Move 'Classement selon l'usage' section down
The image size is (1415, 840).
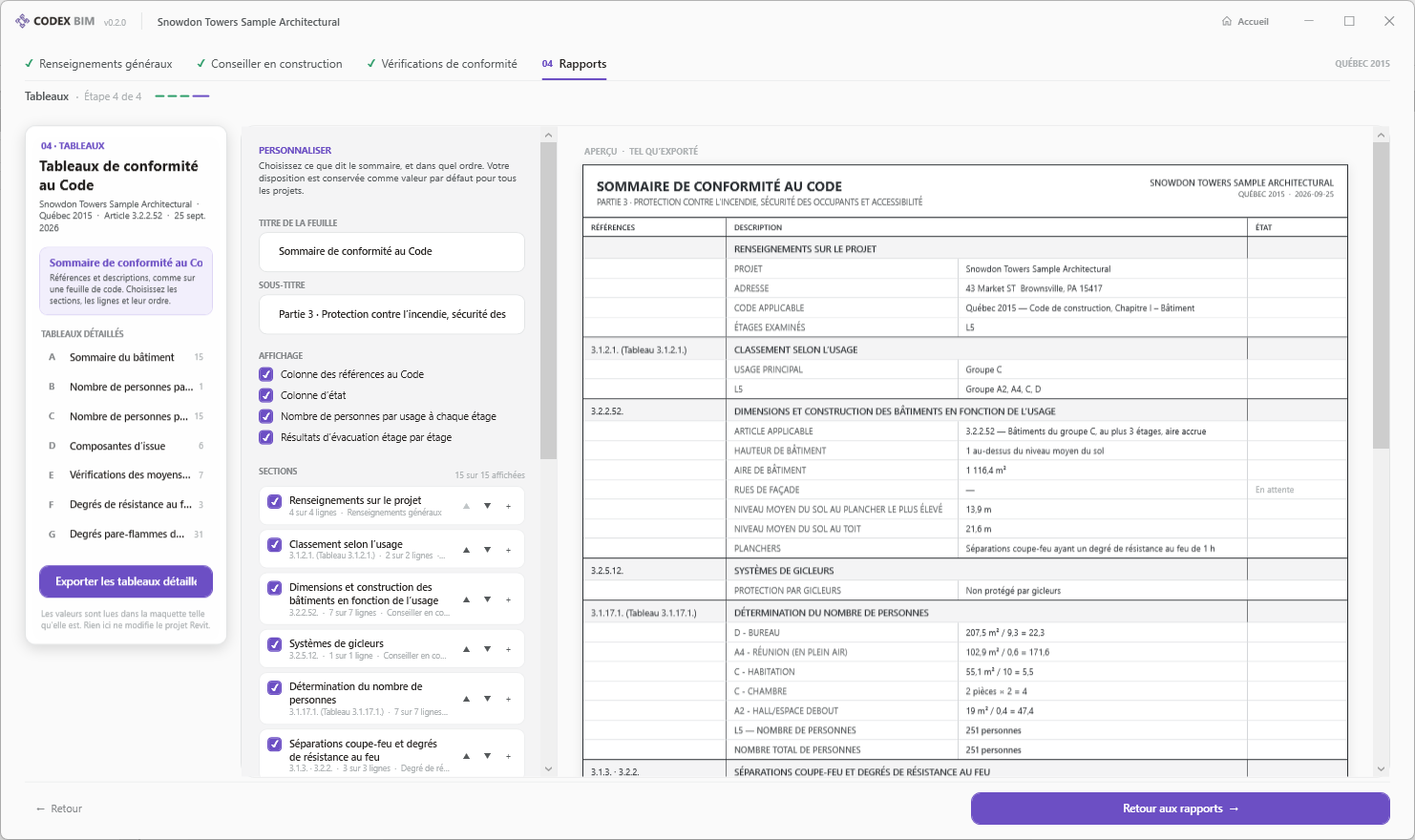tap(487, 550)
